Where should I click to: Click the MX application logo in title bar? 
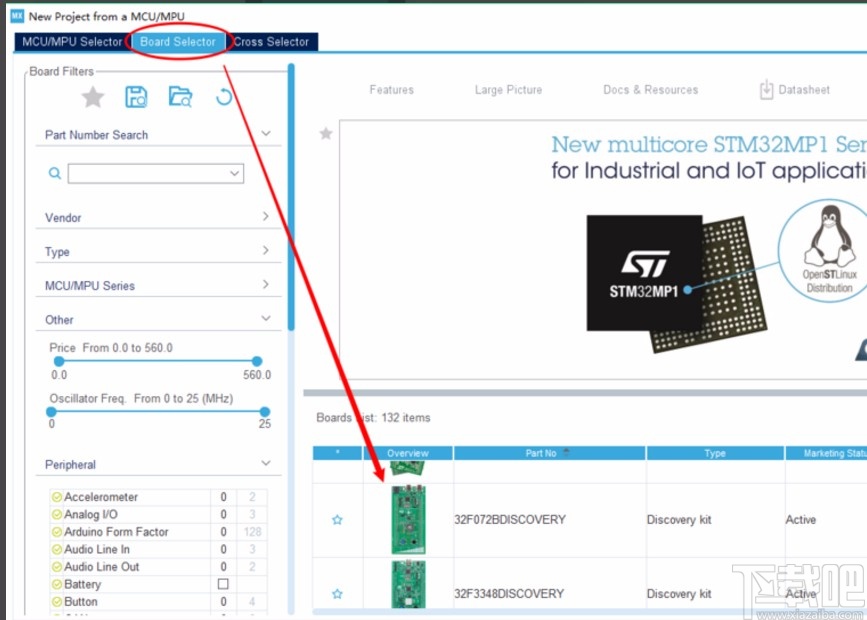click(17, 15)
